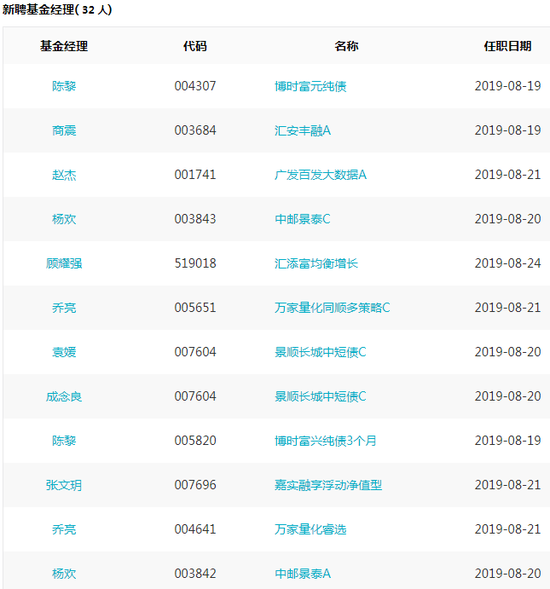Select fund code 005651

[x=195, y=308]
